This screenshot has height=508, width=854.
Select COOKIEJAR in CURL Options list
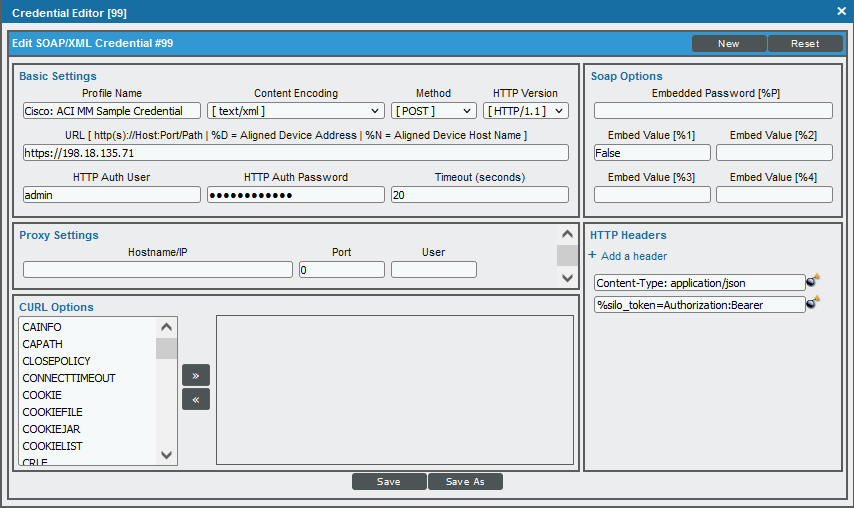(x=87, y=429)
